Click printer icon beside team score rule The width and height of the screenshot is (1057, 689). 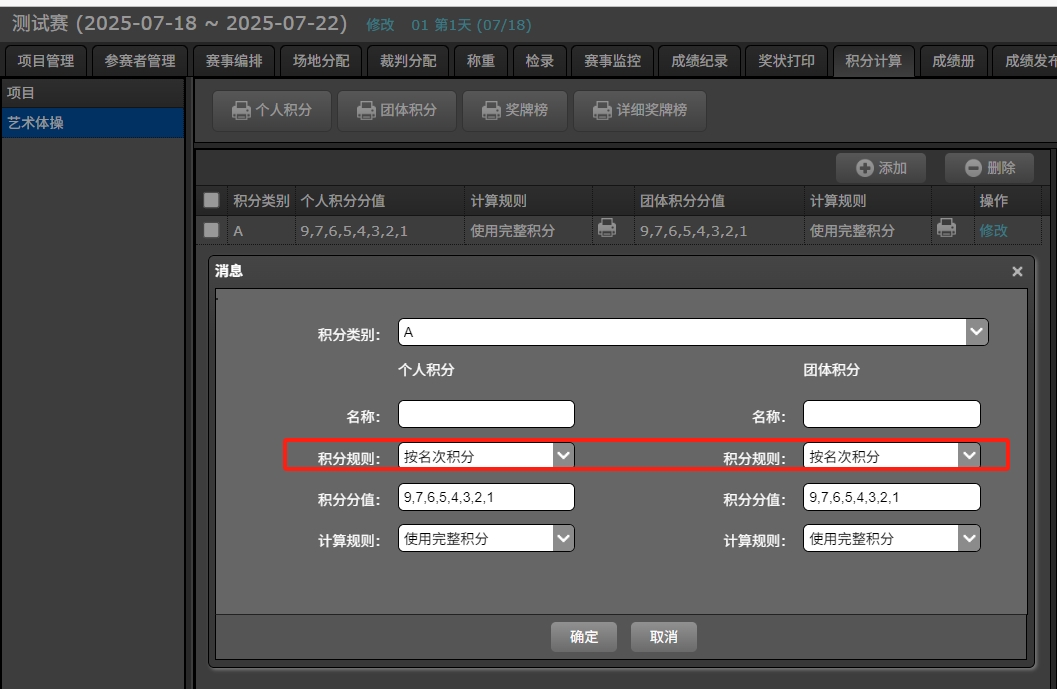(x=945, y=229)
